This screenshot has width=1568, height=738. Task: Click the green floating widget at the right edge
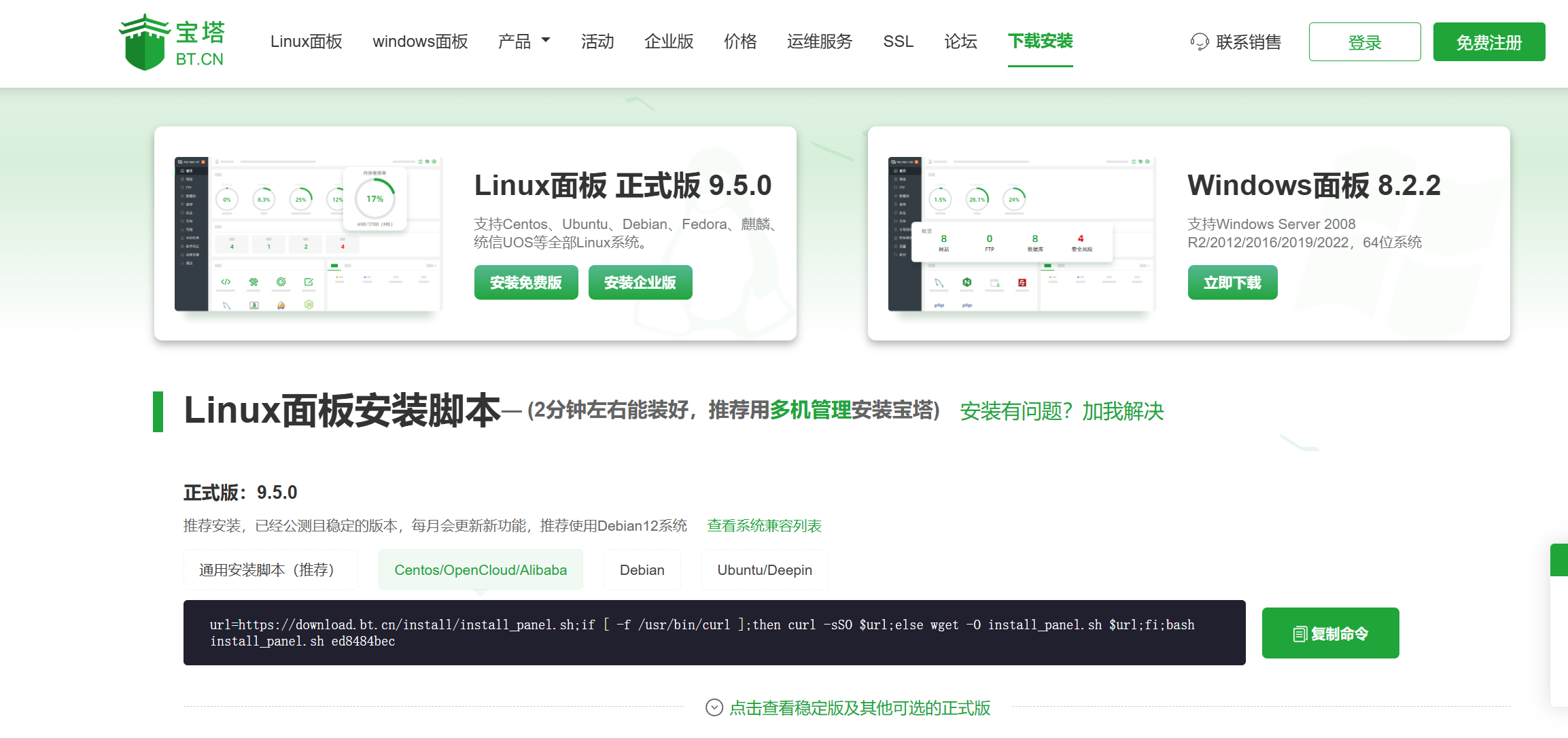coord(1559,560)
